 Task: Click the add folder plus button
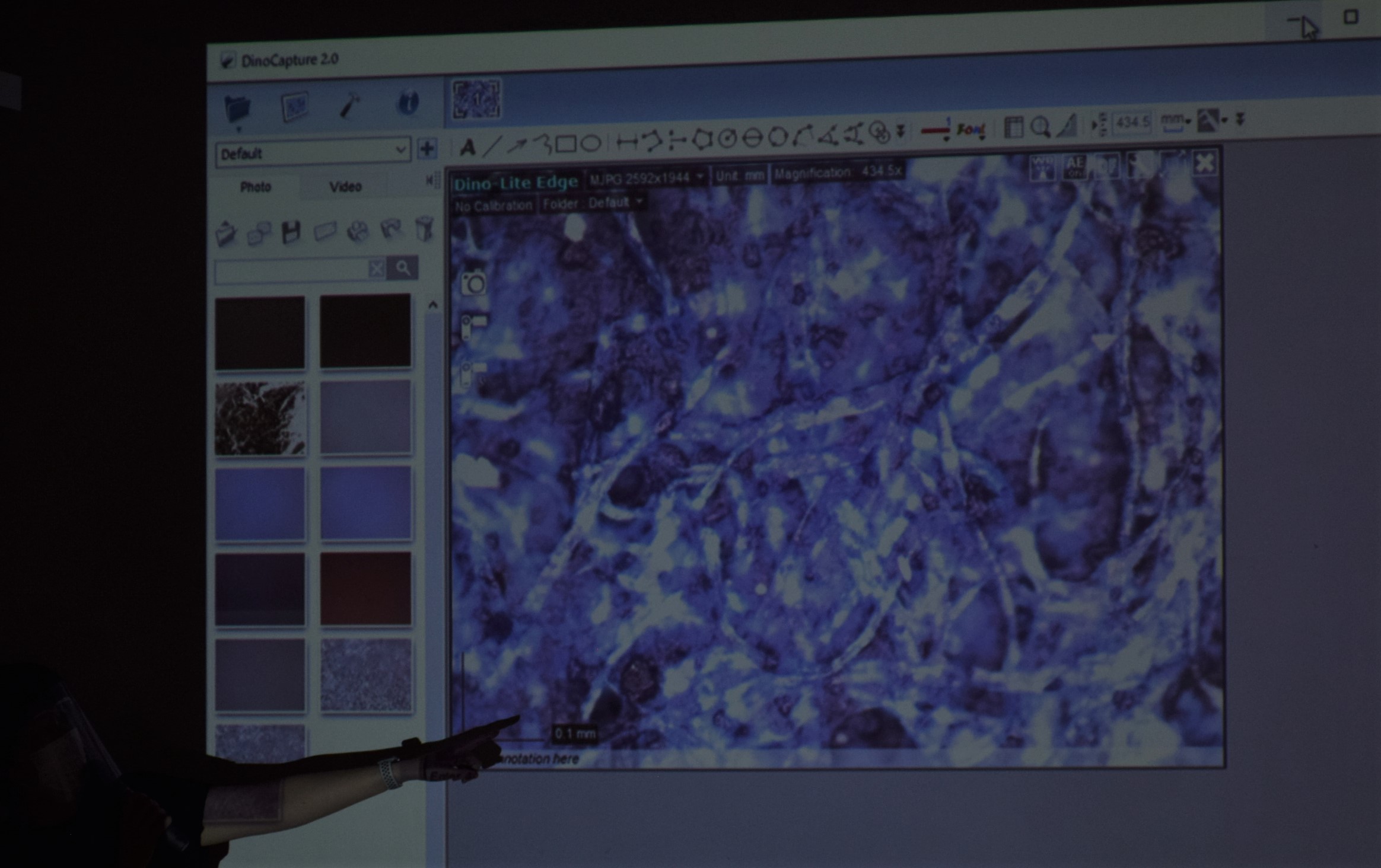427,148
